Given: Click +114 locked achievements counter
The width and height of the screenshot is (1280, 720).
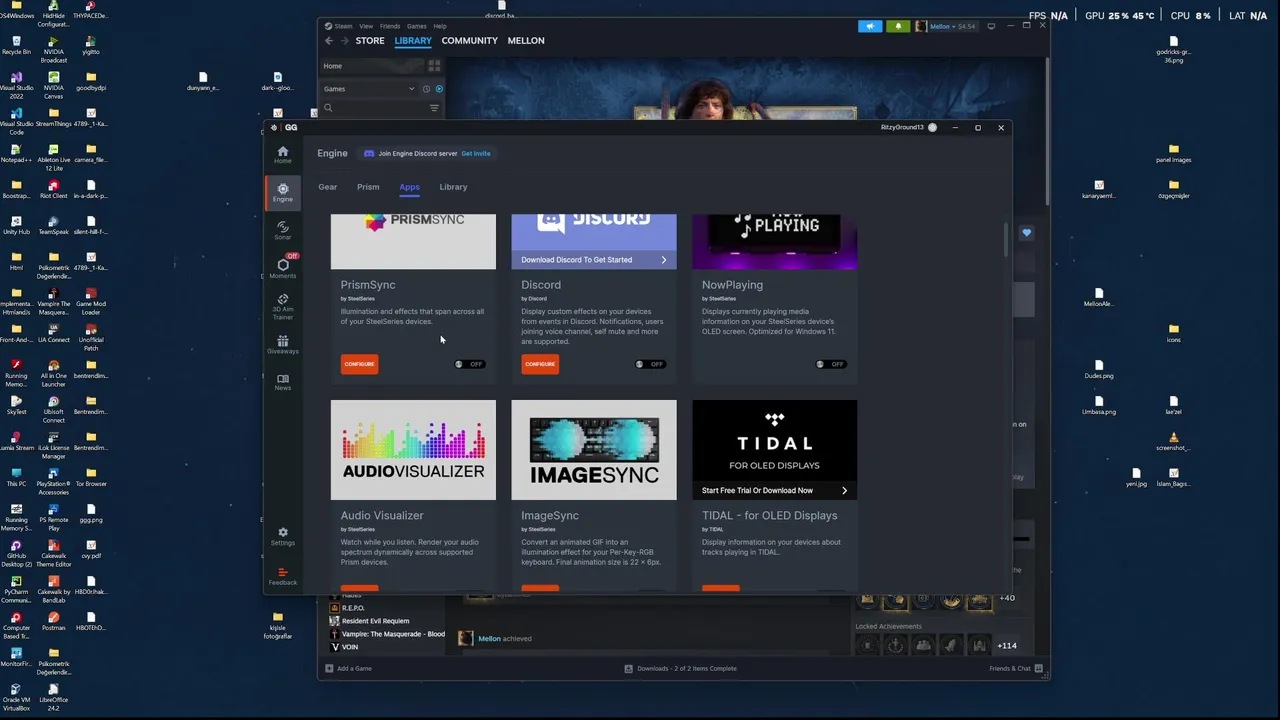Looking at the screenshot, I should click(1007, 646).
